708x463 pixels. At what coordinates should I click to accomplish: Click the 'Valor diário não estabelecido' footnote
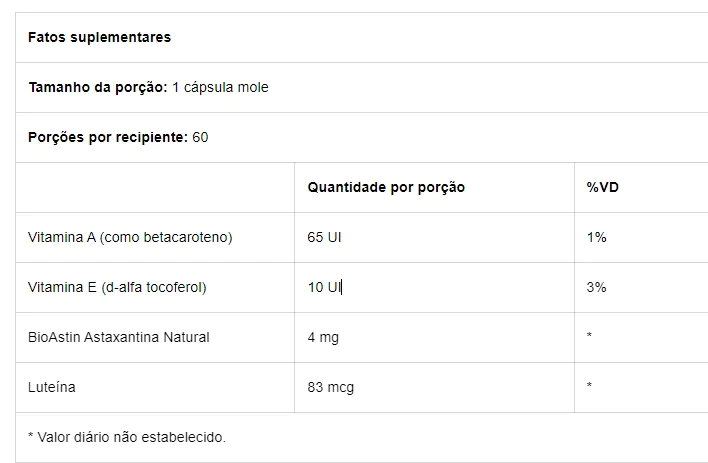(x=127, y=437)
